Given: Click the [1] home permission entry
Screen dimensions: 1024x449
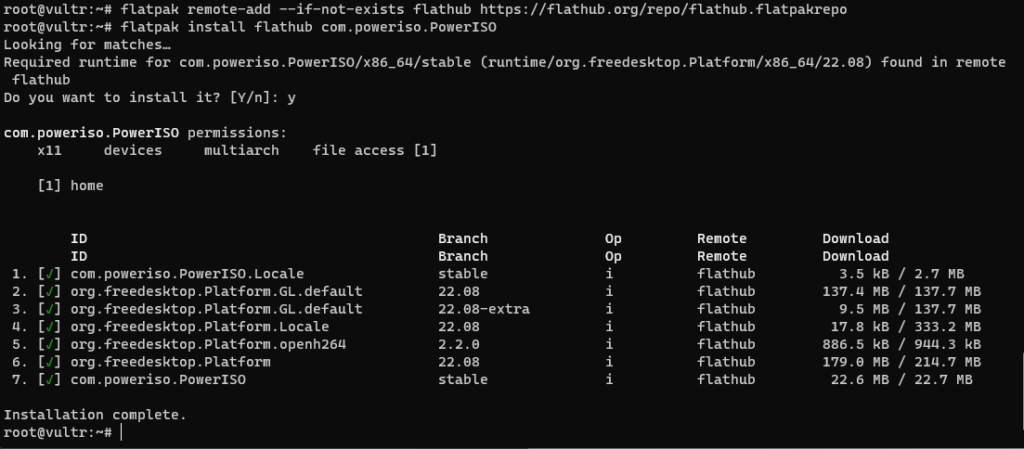Looking at the screenshot, I should tap(71, 186).
